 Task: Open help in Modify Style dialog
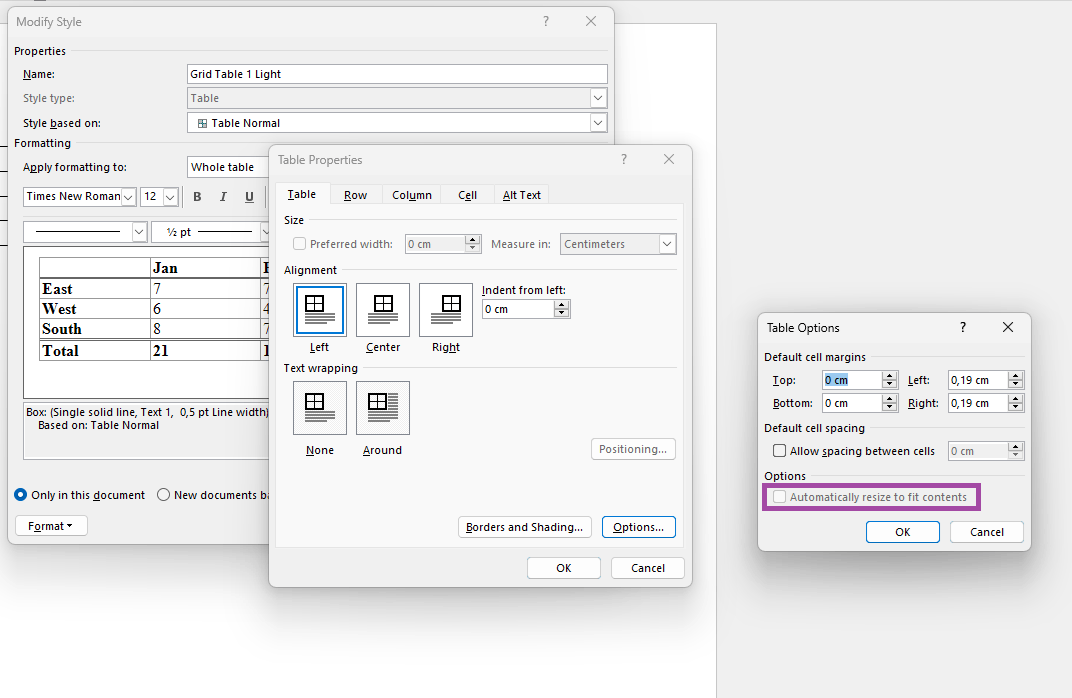click(x=546, y=21)
